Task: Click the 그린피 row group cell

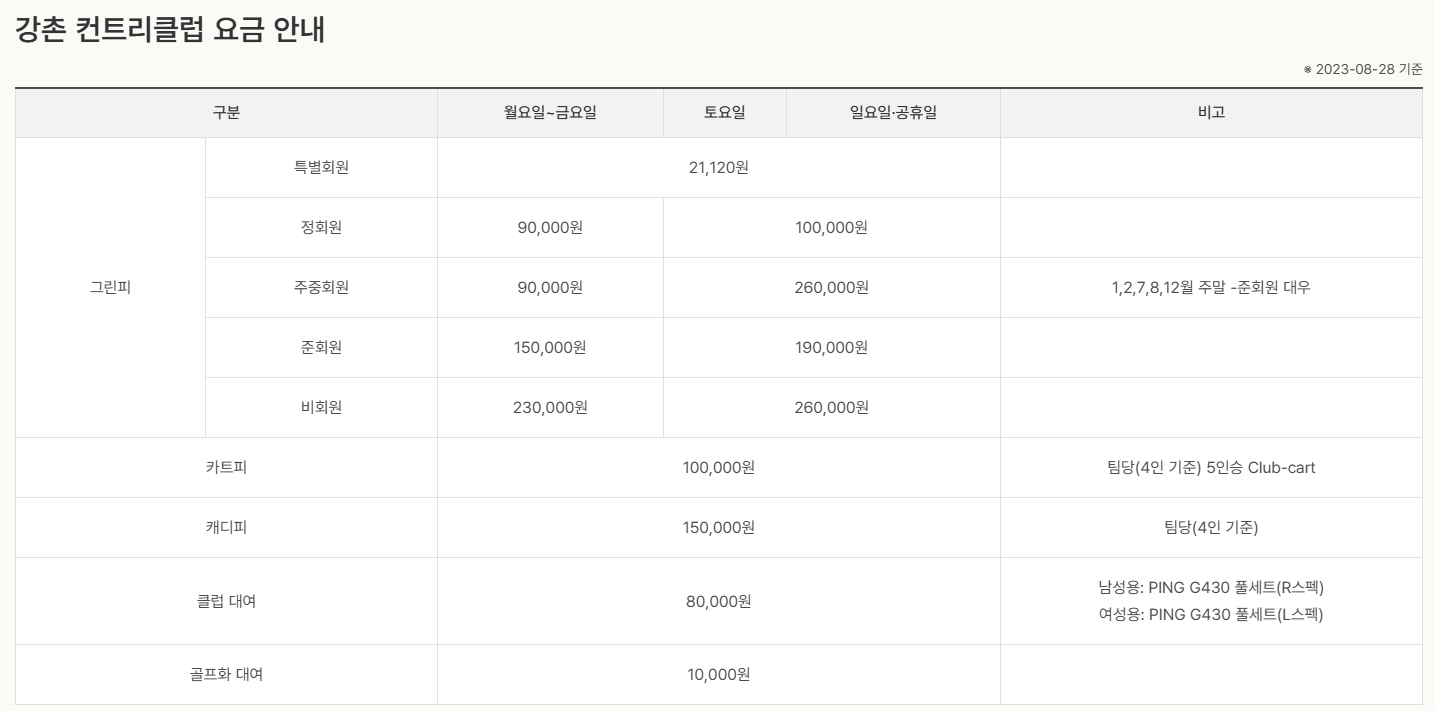Action: pyautogui.click(x=110, y=288)
